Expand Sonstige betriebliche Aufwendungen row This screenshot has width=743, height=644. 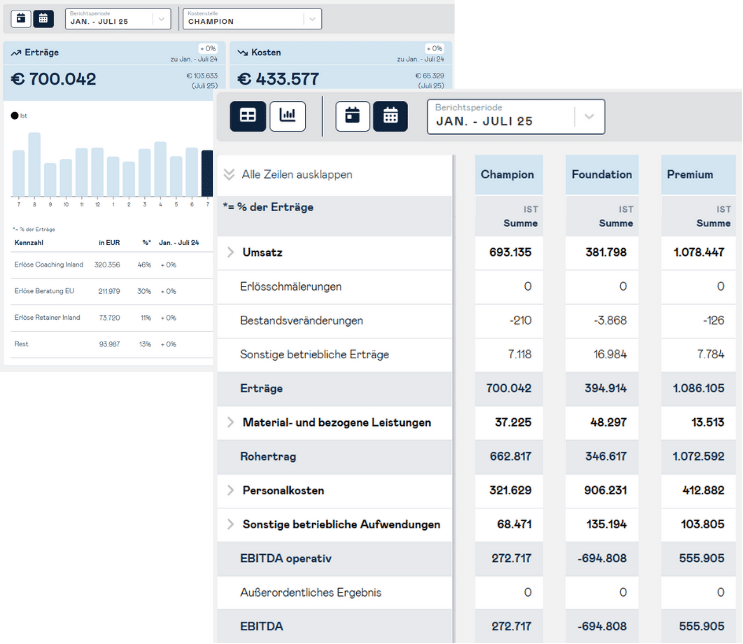coord(230,524)
